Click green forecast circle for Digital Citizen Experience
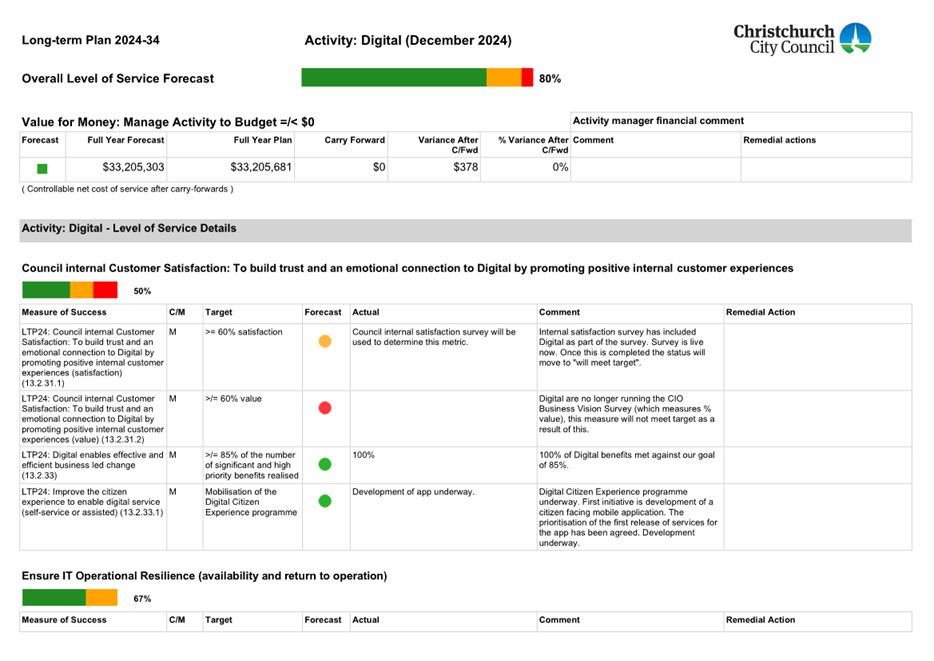934x661 pixels. pos(324,501)
